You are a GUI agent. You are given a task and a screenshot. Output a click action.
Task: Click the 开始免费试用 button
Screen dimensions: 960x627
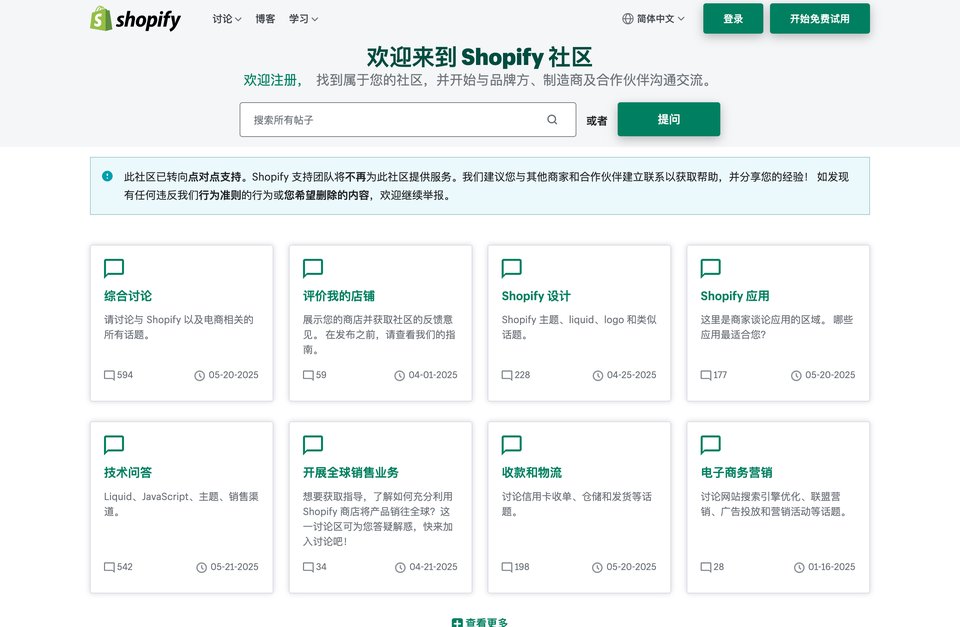coord(819,18)
